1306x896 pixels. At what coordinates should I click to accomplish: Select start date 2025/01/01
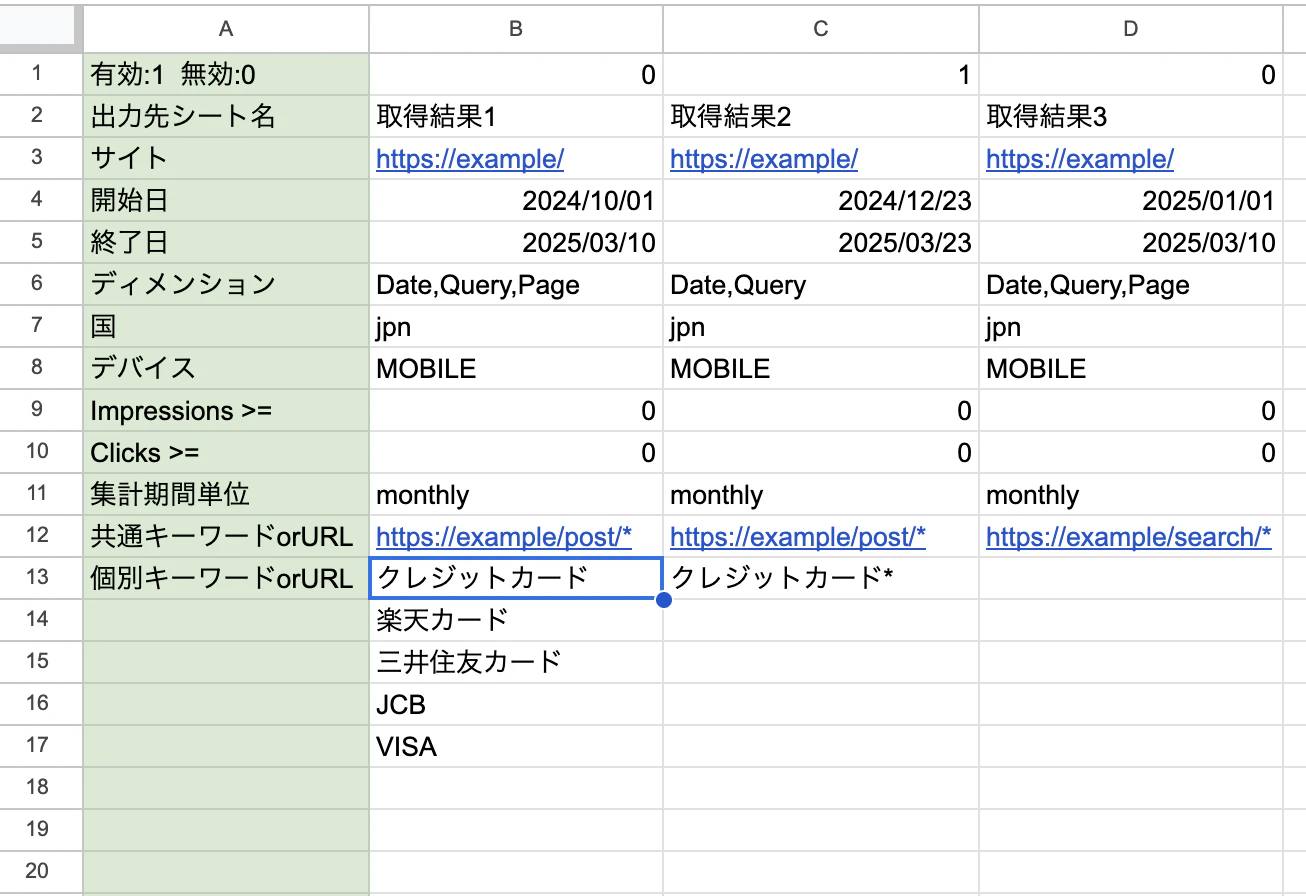click(x=1131, y=200)
